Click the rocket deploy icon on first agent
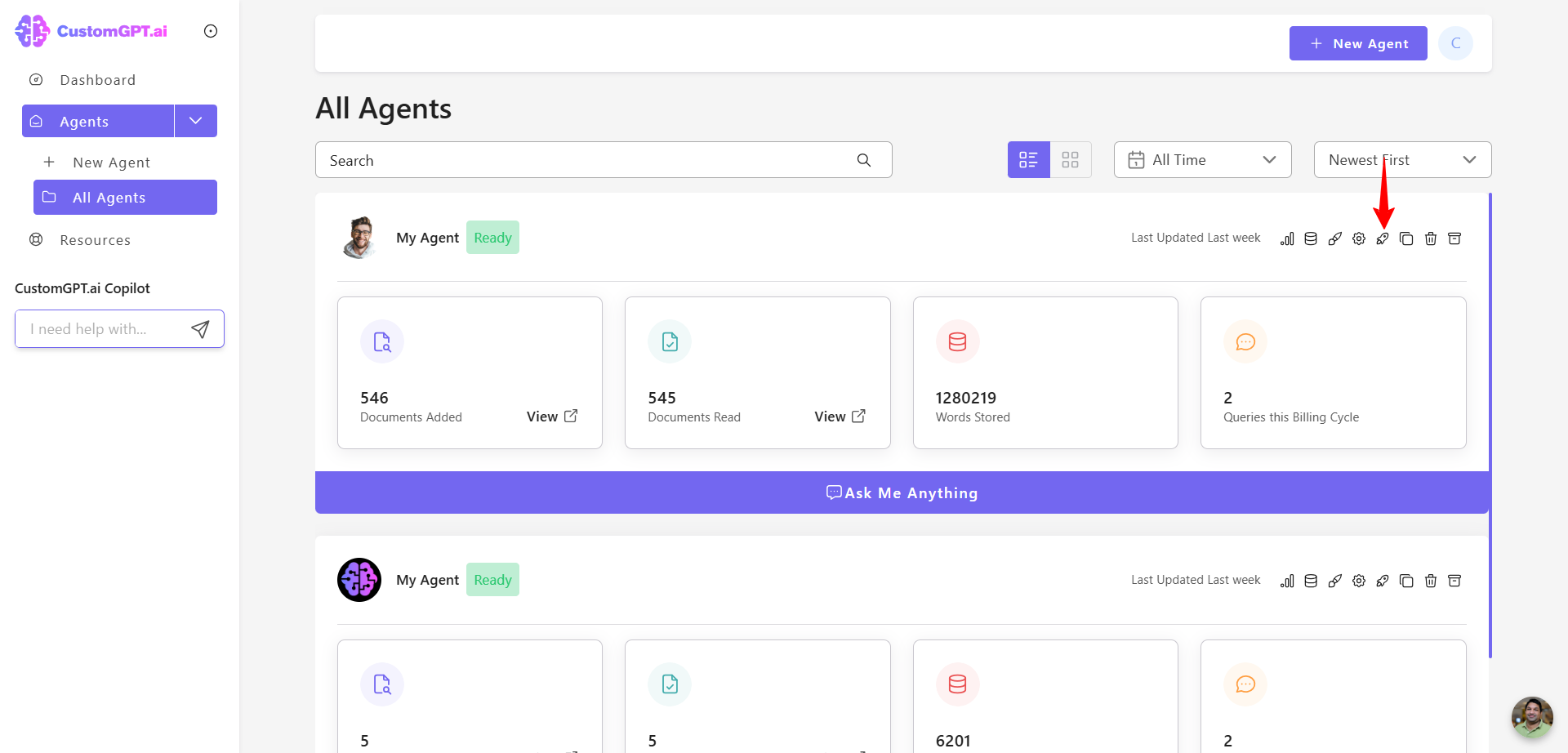The height and width of the screenshot is (753, 1568). [x=1383, y=238]
